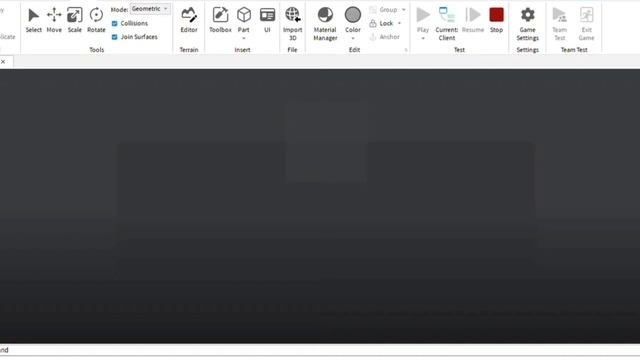Image resolution: width=640 pixels, height=360 pixels.
Task: Activate the Move tool
Action: pyautogui.click(x=54, y=20)
